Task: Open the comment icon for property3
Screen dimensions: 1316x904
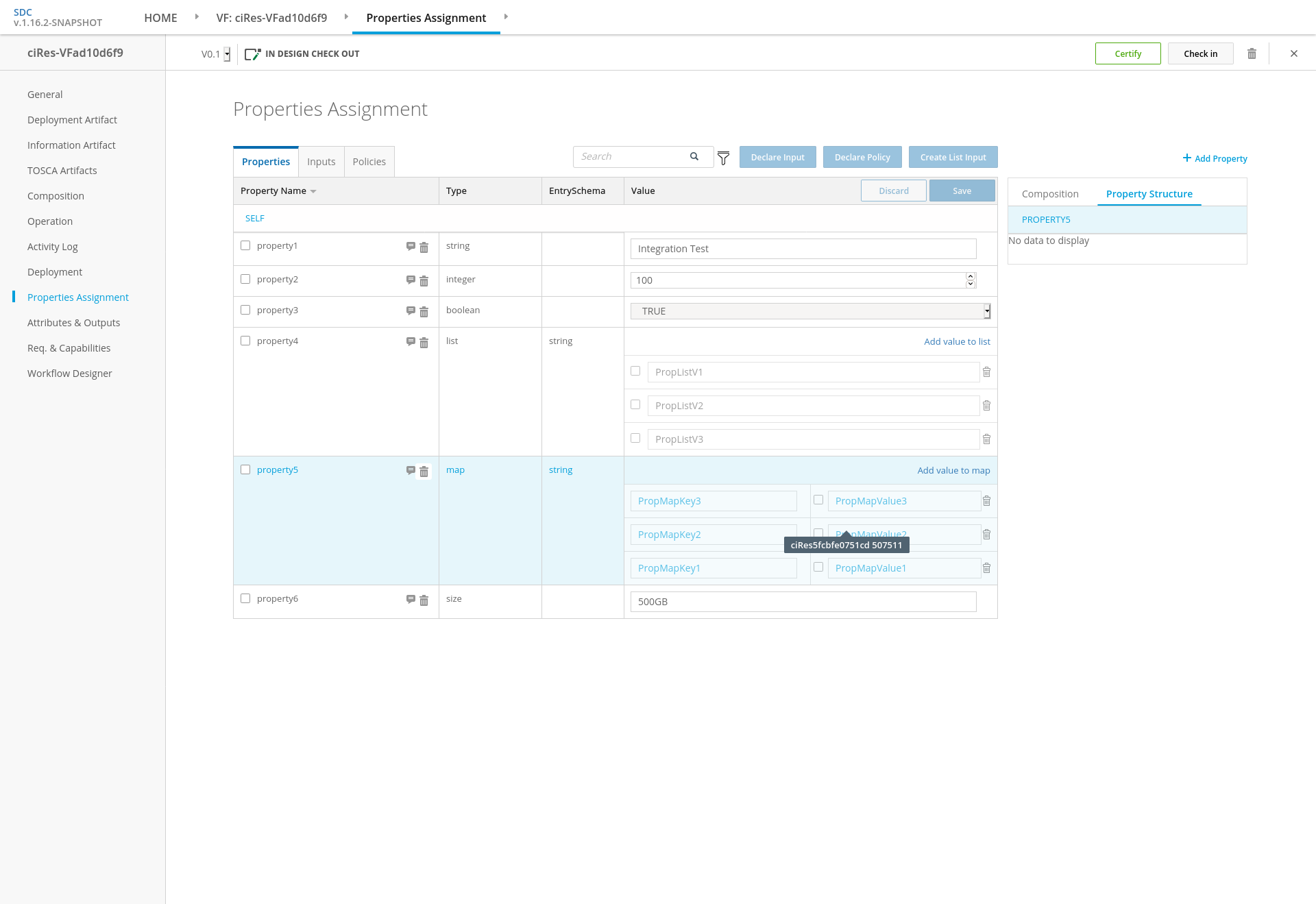Action: pyautogui.click(x=411, y=310)
